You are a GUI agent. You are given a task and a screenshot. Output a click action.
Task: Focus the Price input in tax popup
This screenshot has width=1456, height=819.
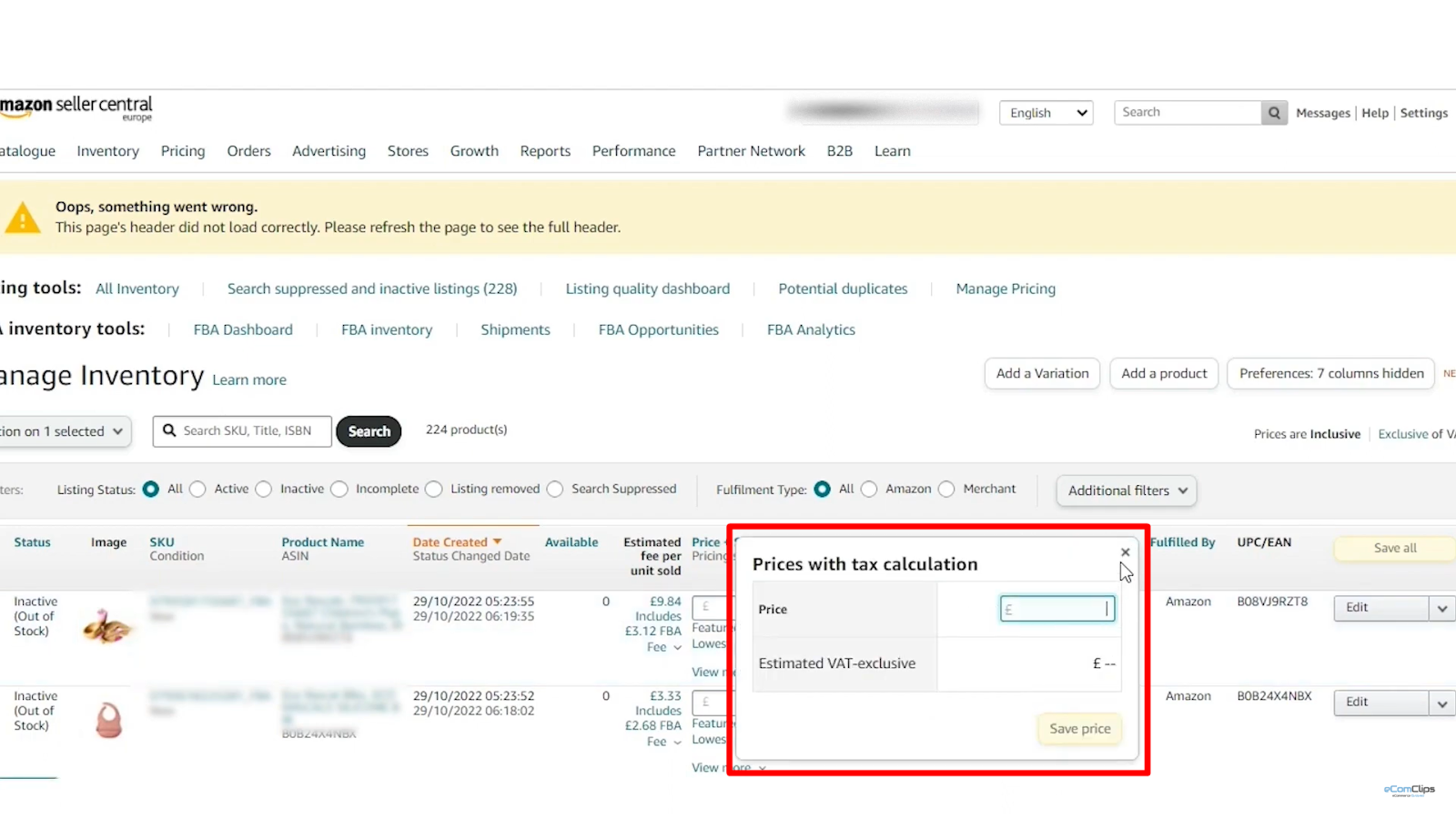click(1057, 609)
